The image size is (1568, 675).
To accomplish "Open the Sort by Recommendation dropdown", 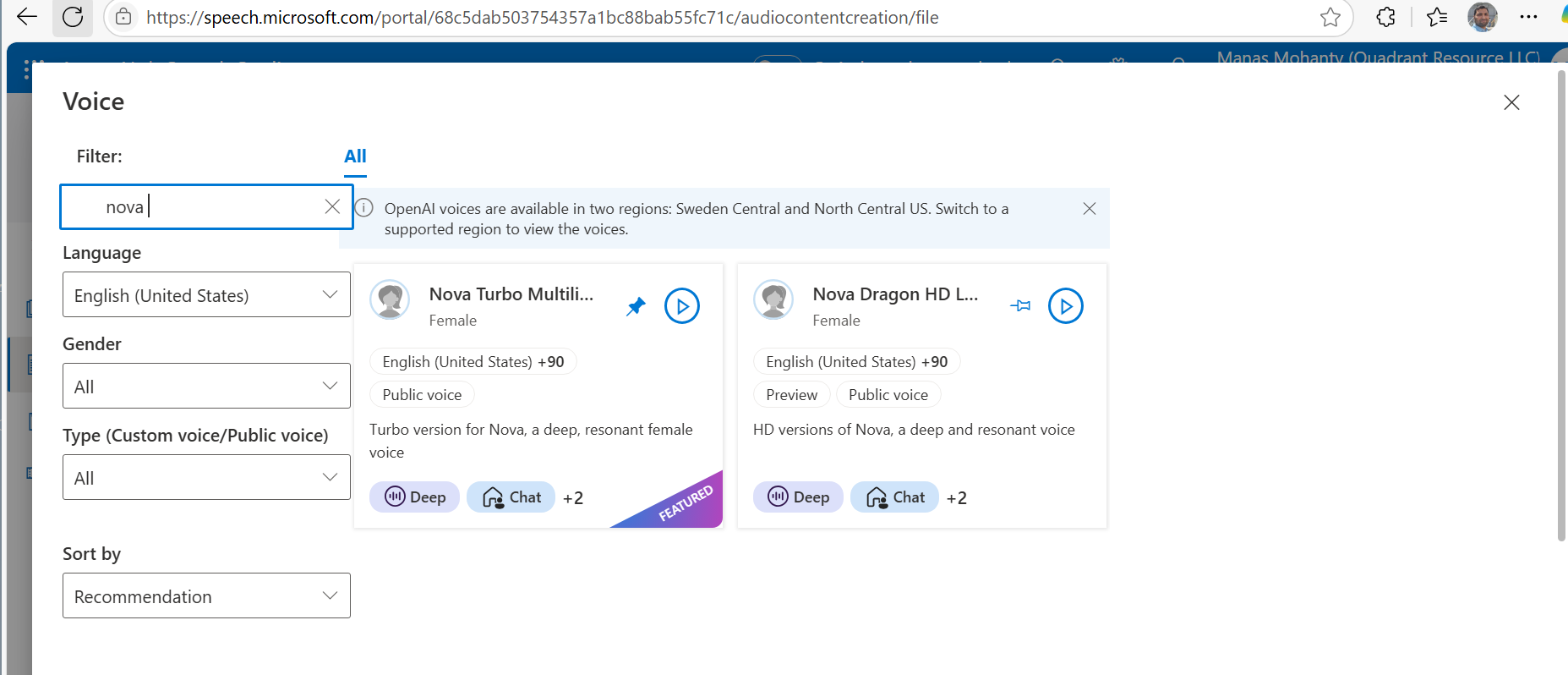I will click(x=206, y=595).
